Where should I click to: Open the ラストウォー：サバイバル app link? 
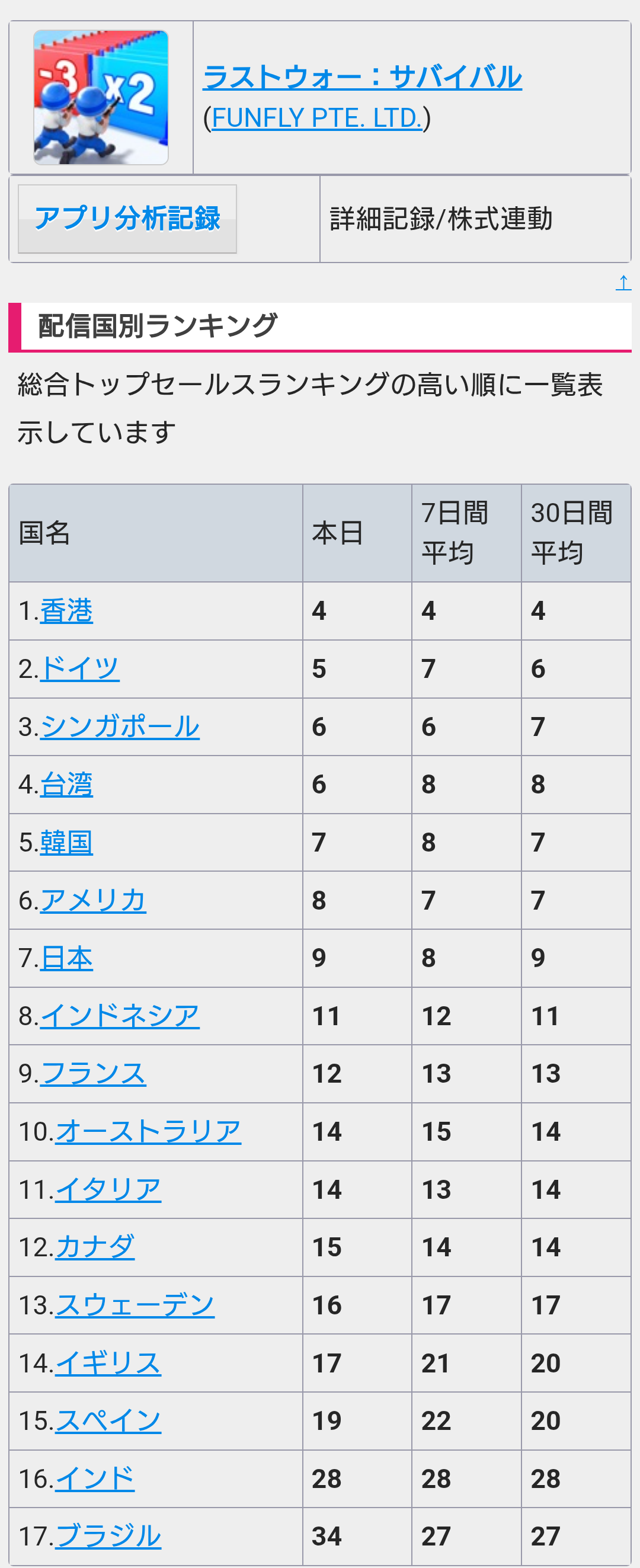361,77
